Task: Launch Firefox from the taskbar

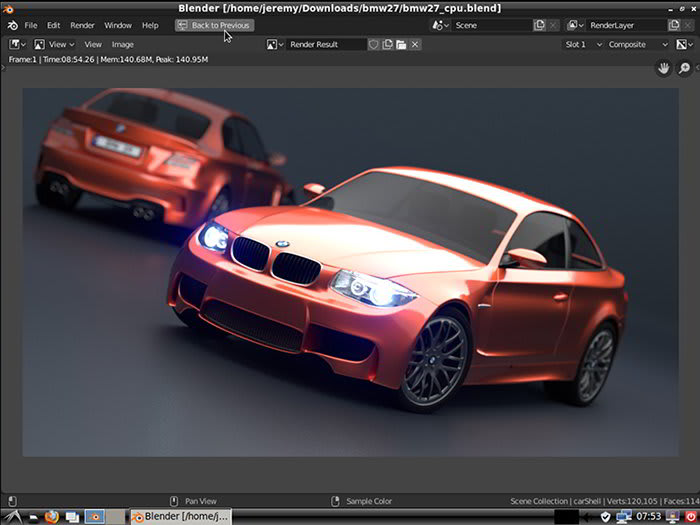Action: click(x=52, y=517)
